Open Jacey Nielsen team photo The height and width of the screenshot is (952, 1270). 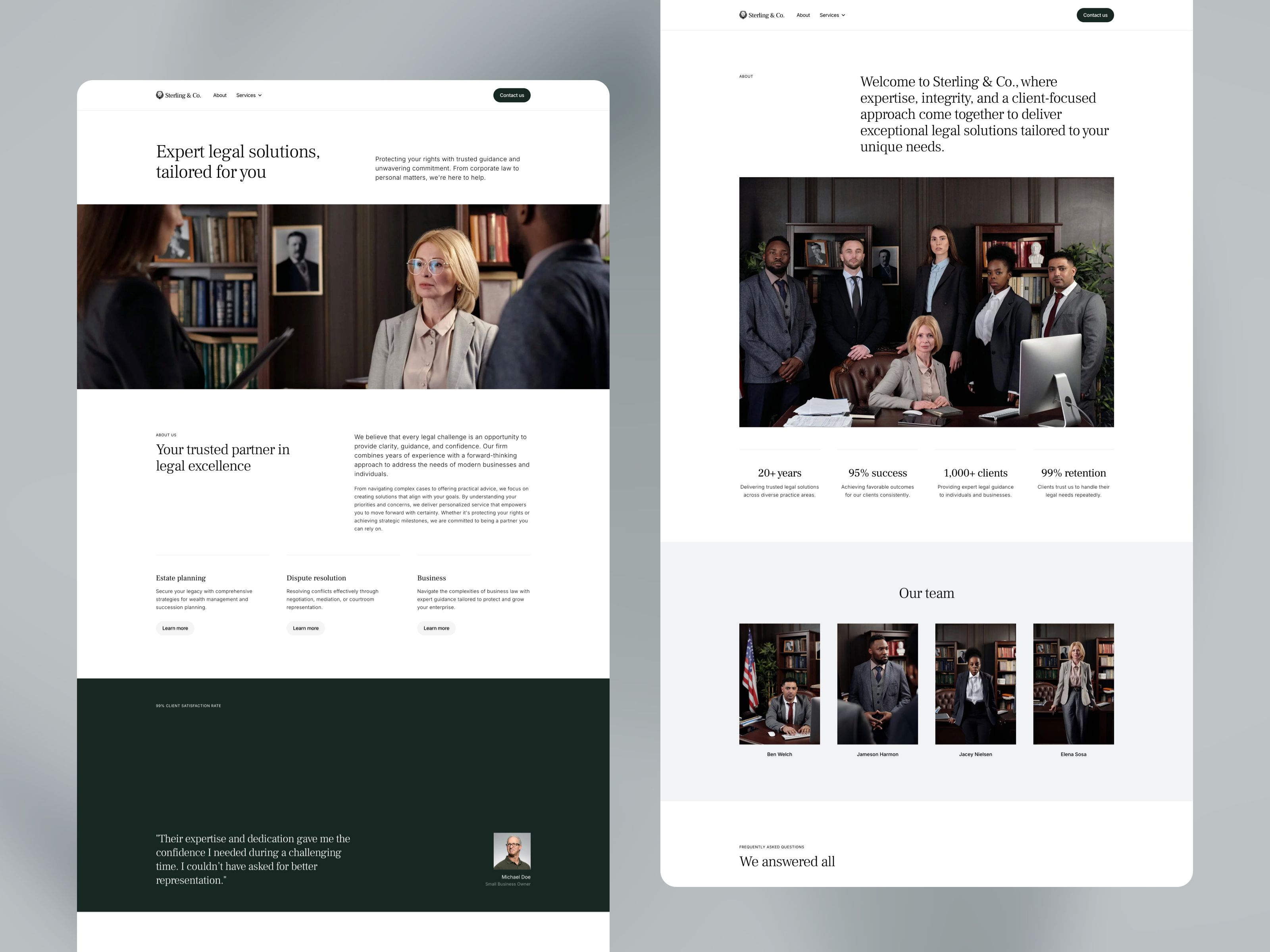[x=975, y=683]
